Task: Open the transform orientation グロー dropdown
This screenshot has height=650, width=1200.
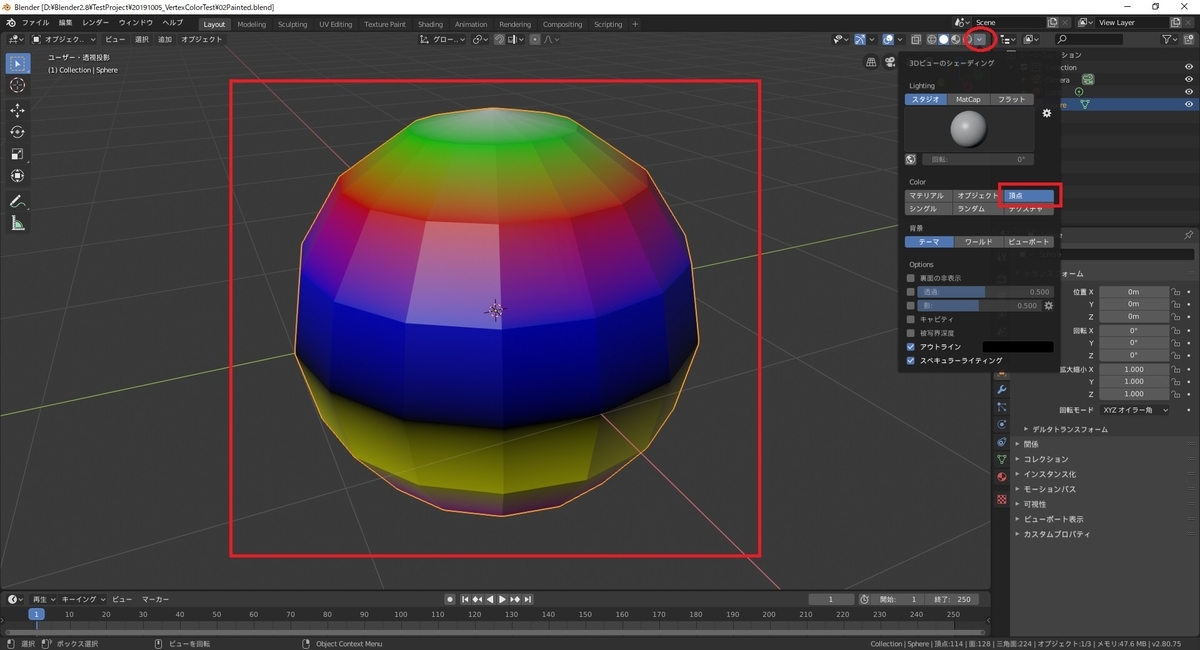Action: click(x=441, y=39)
